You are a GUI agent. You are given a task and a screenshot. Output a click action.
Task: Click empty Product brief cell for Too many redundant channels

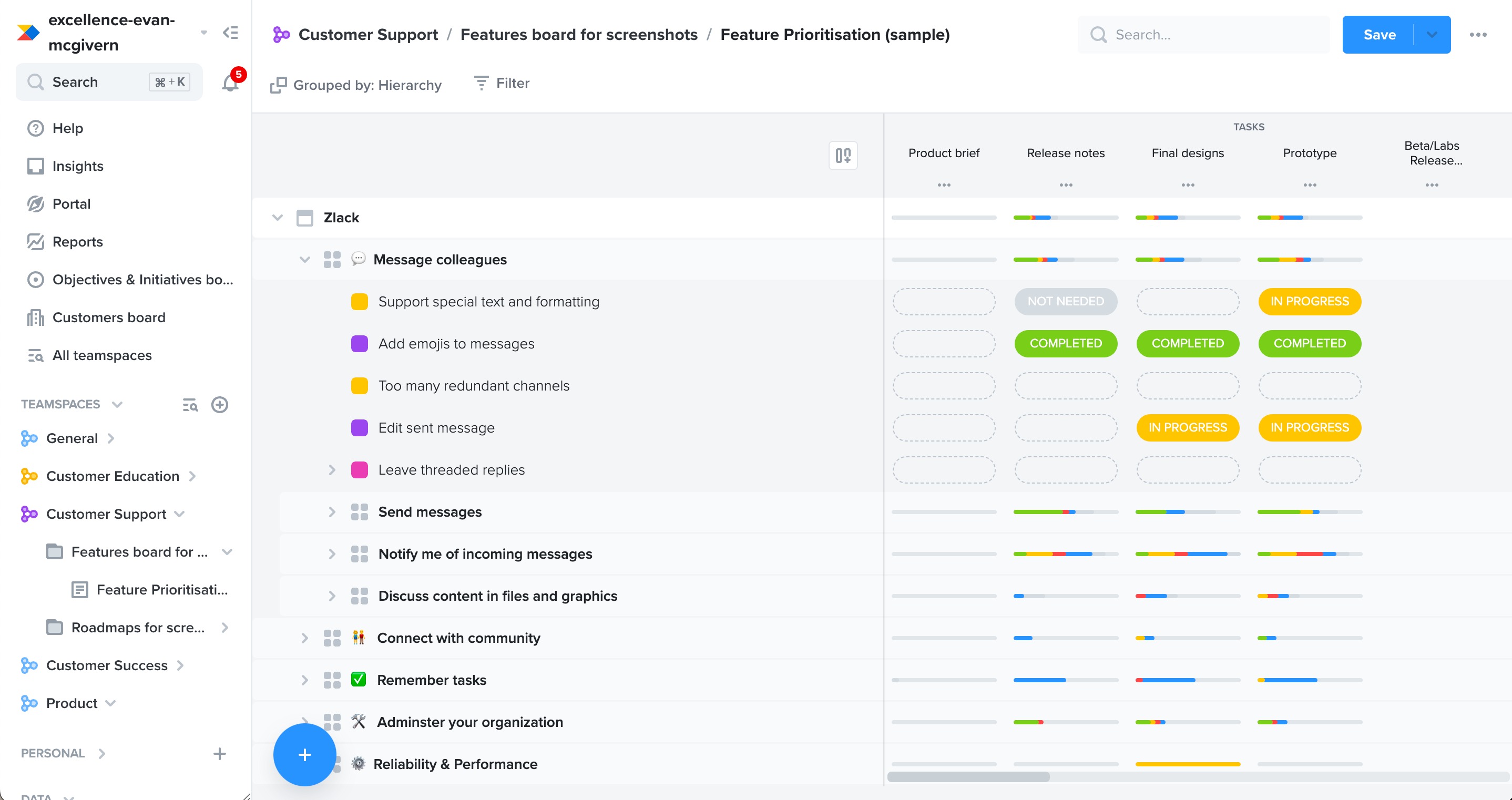click(944, 386)
